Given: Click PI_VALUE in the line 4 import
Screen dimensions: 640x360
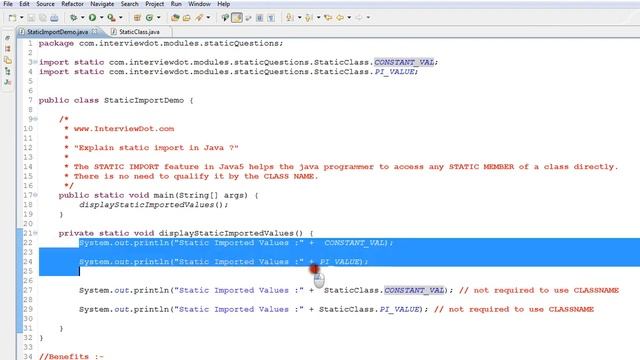Looking at the screenshot, I should pyautogui.click(x=395, y=71).
